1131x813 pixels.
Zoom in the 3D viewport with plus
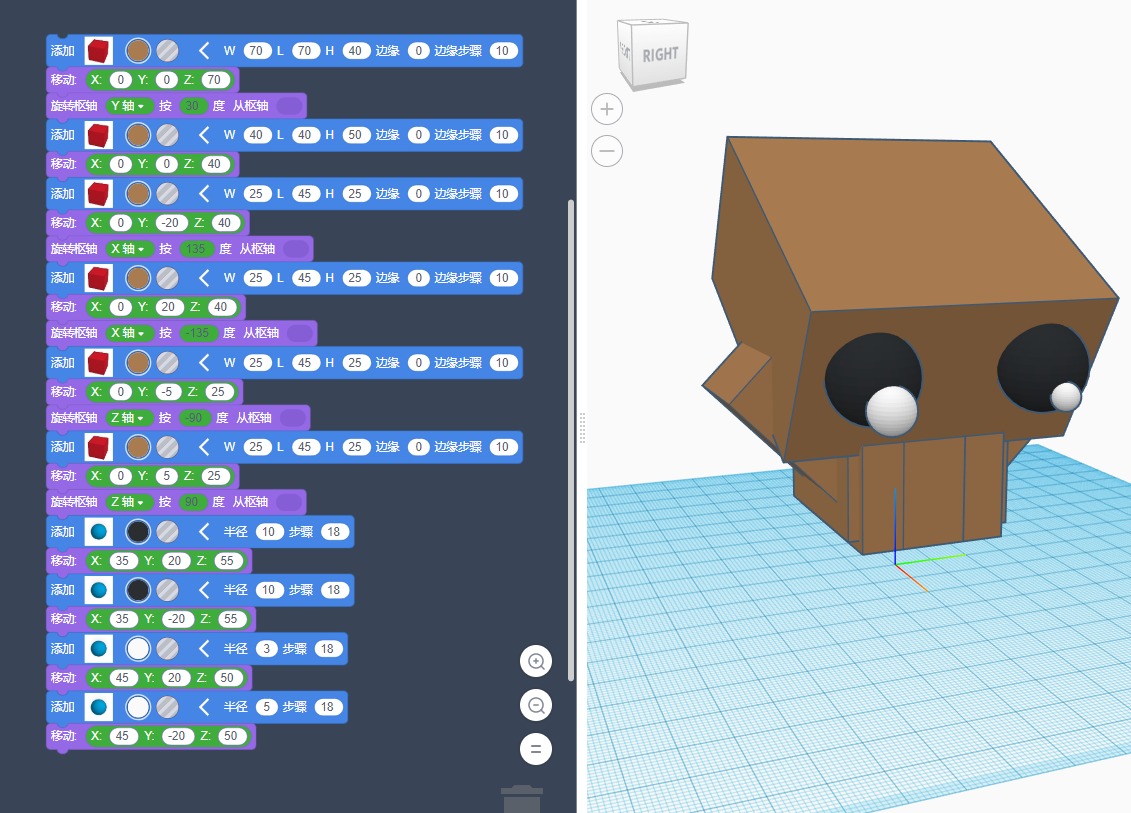607,109
